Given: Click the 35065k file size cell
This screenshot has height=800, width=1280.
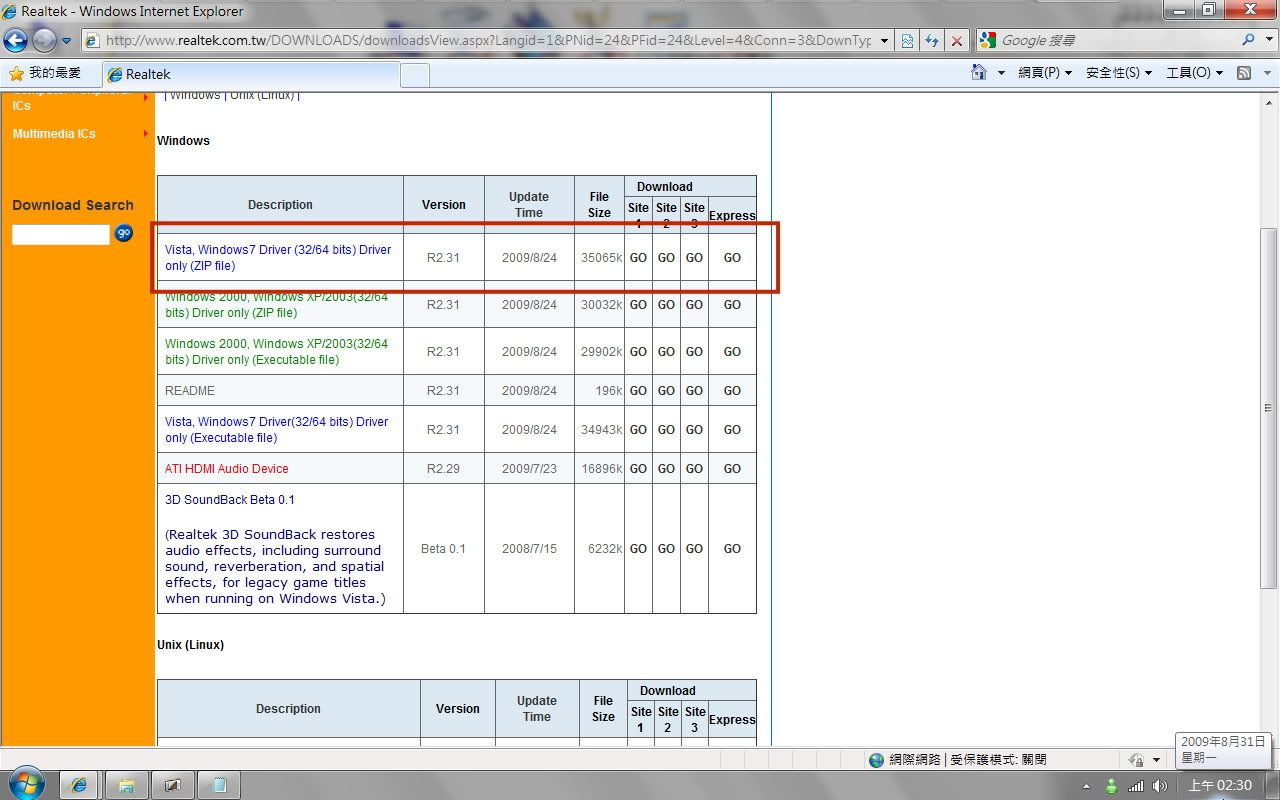Looking at the screenshot, I should pos(601,258).
